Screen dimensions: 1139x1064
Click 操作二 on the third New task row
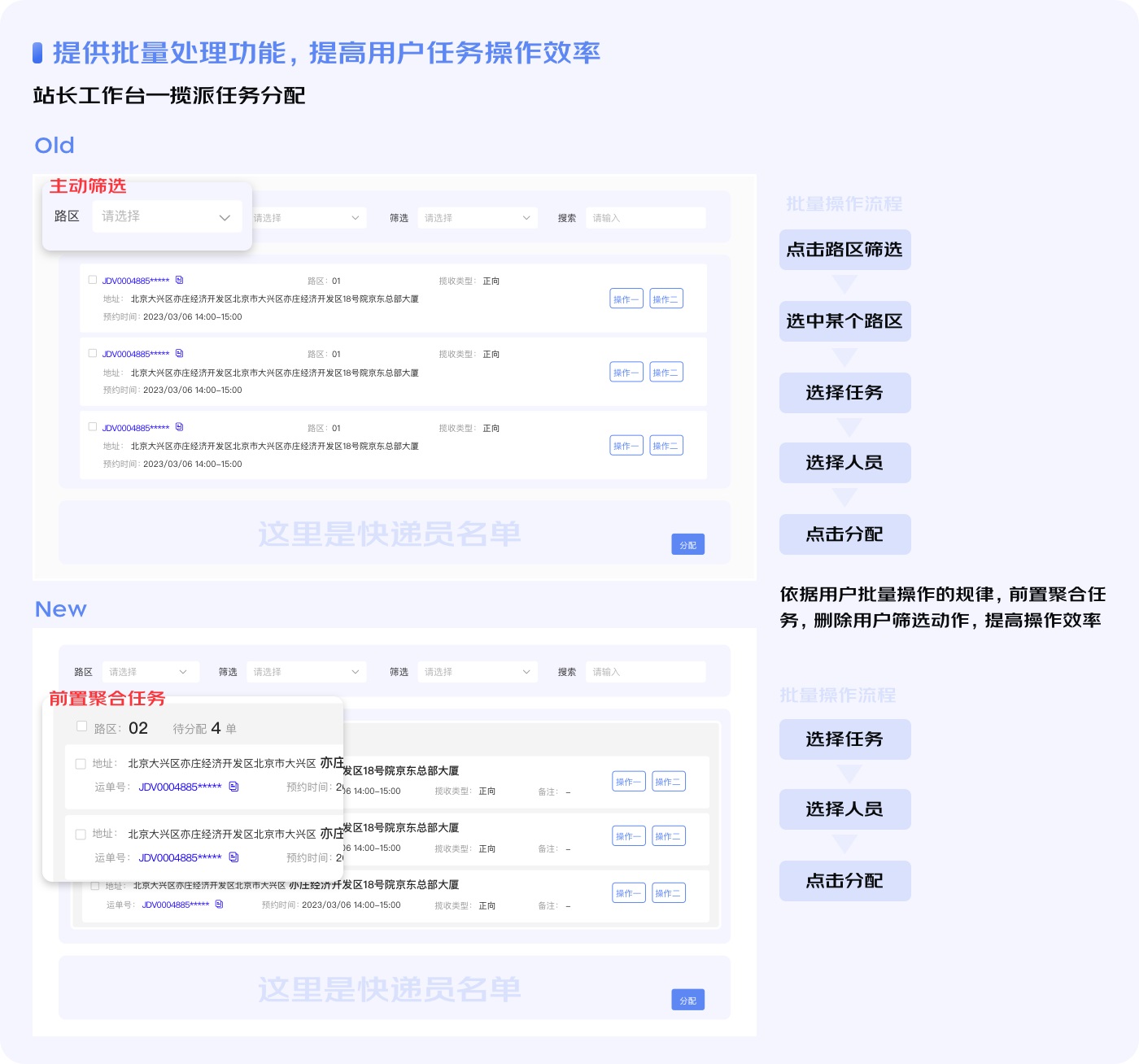click(x=669, y=893)
